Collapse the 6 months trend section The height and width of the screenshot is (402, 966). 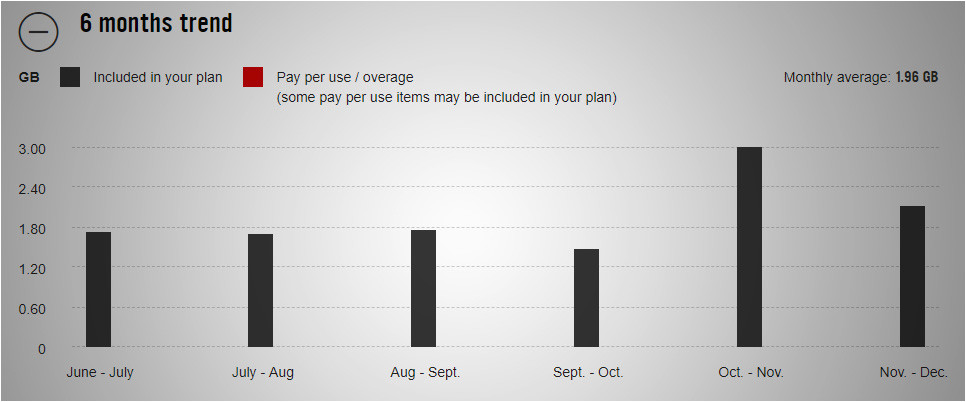38,31
